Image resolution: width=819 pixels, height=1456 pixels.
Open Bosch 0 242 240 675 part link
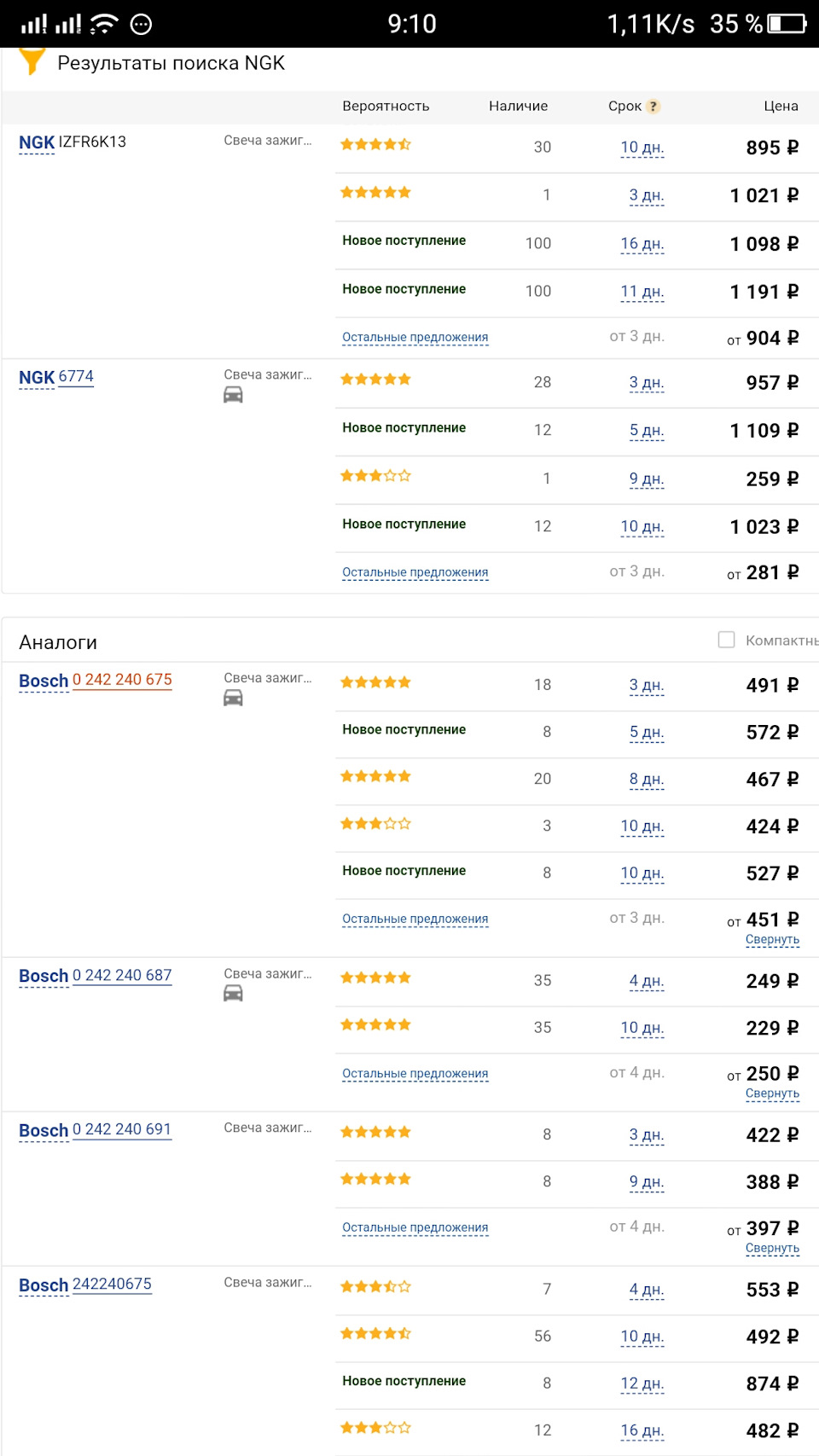122,680
